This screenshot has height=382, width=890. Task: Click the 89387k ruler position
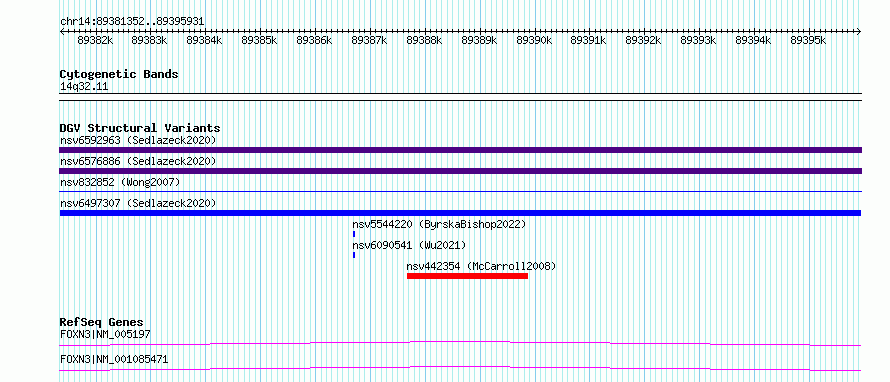click(x=370, y=40)
